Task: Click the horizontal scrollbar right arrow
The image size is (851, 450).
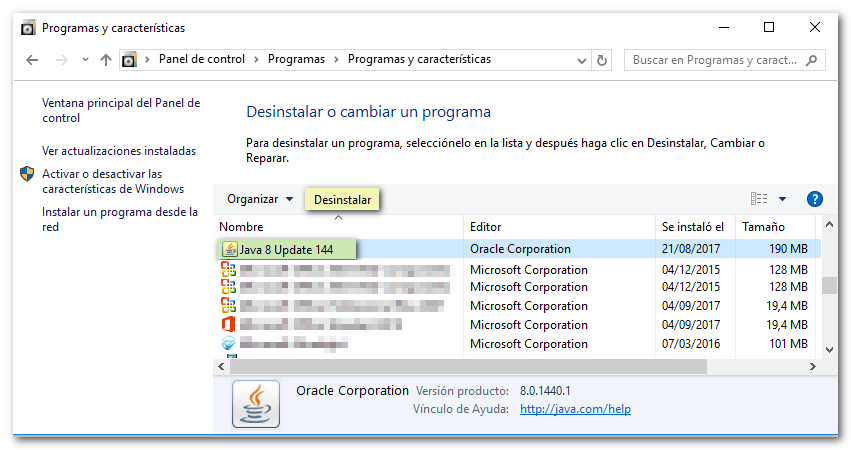Action: coord(812,366)
